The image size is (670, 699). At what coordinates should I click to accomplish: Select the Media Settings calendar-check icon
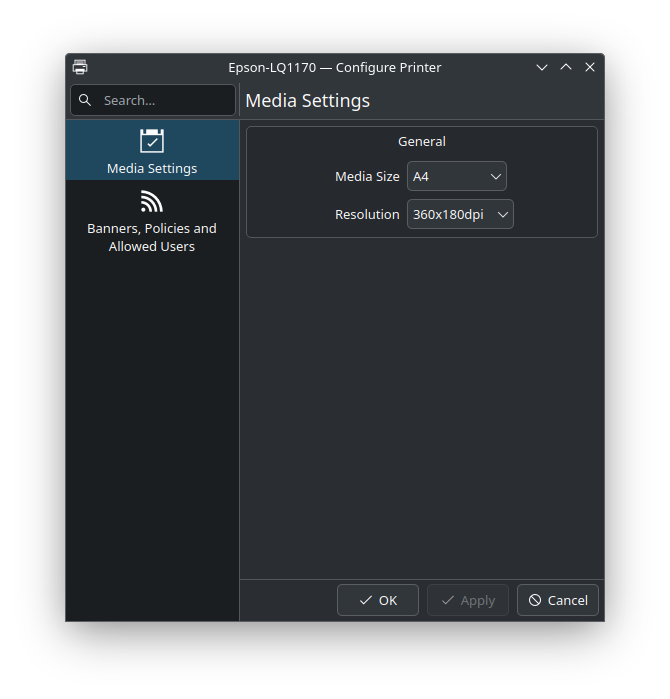(152, 141)
